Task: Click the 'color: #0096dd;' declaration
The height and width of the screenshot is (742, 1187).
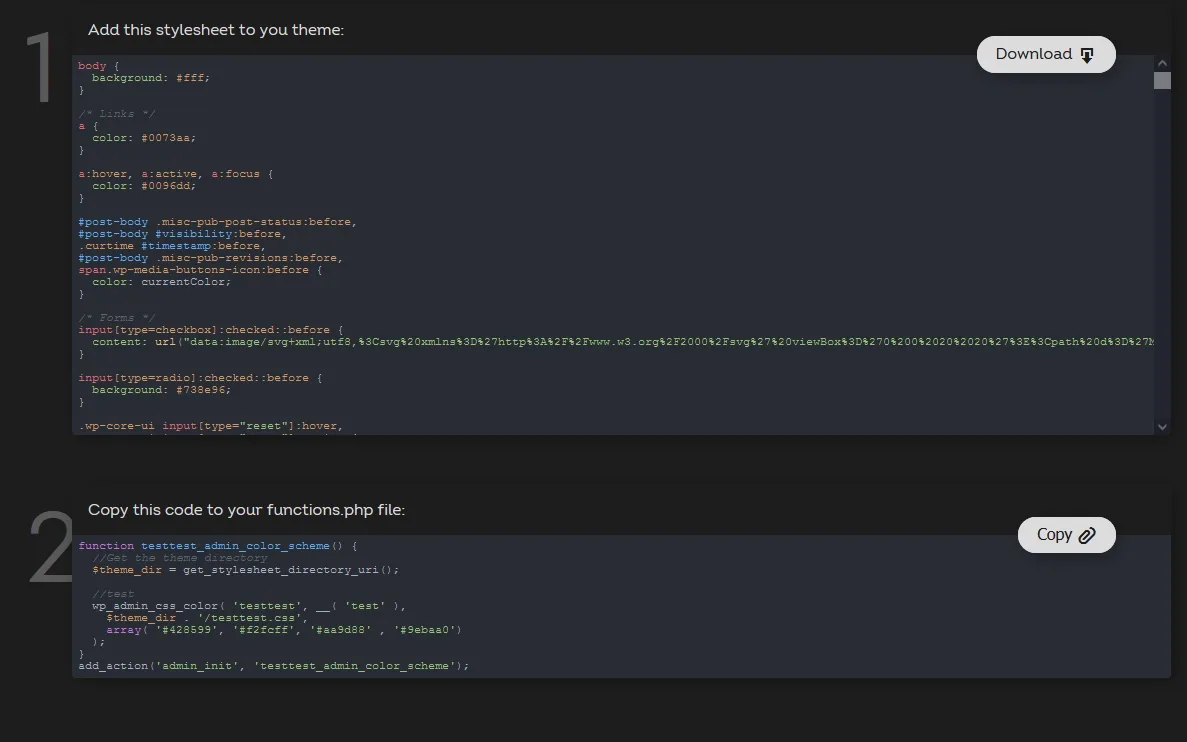Action: click(144, 186)
